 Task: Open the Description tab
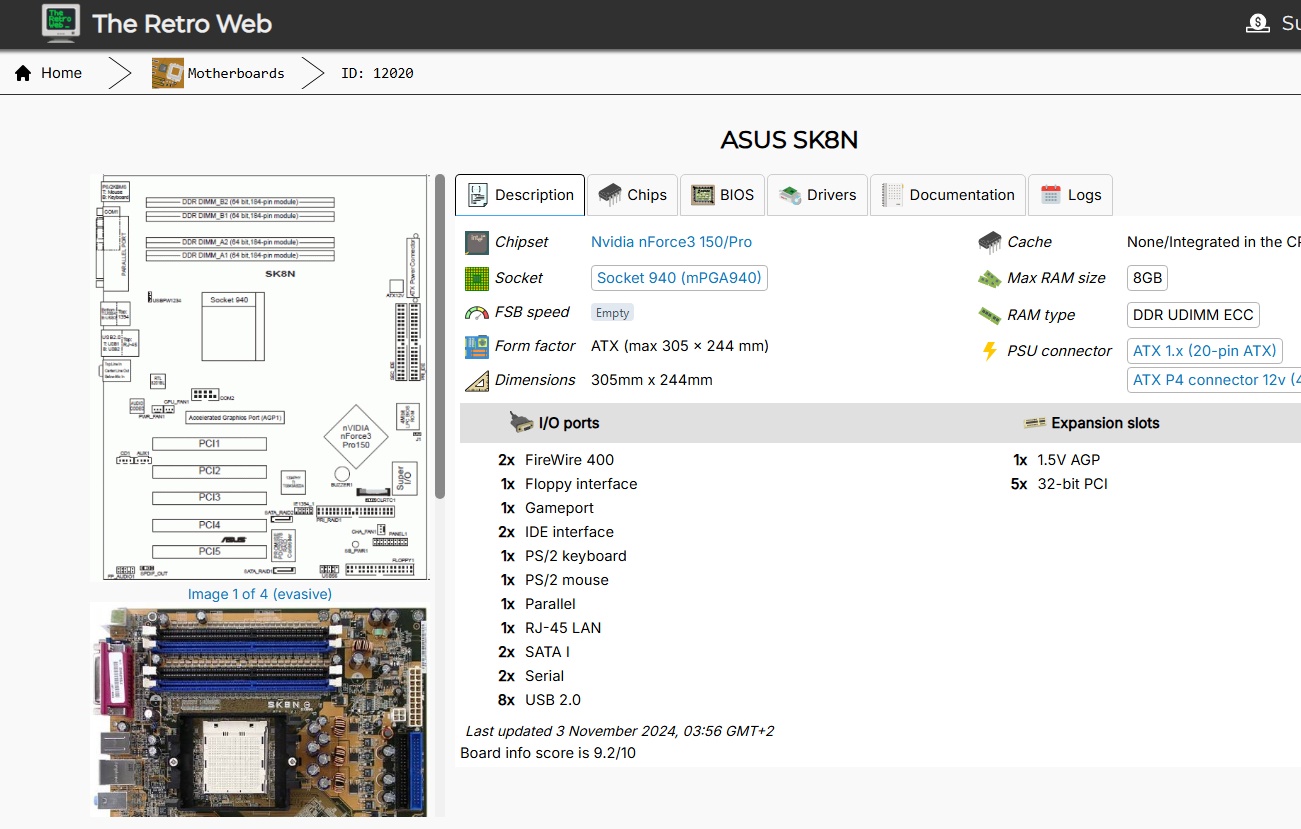pos(520,195)
